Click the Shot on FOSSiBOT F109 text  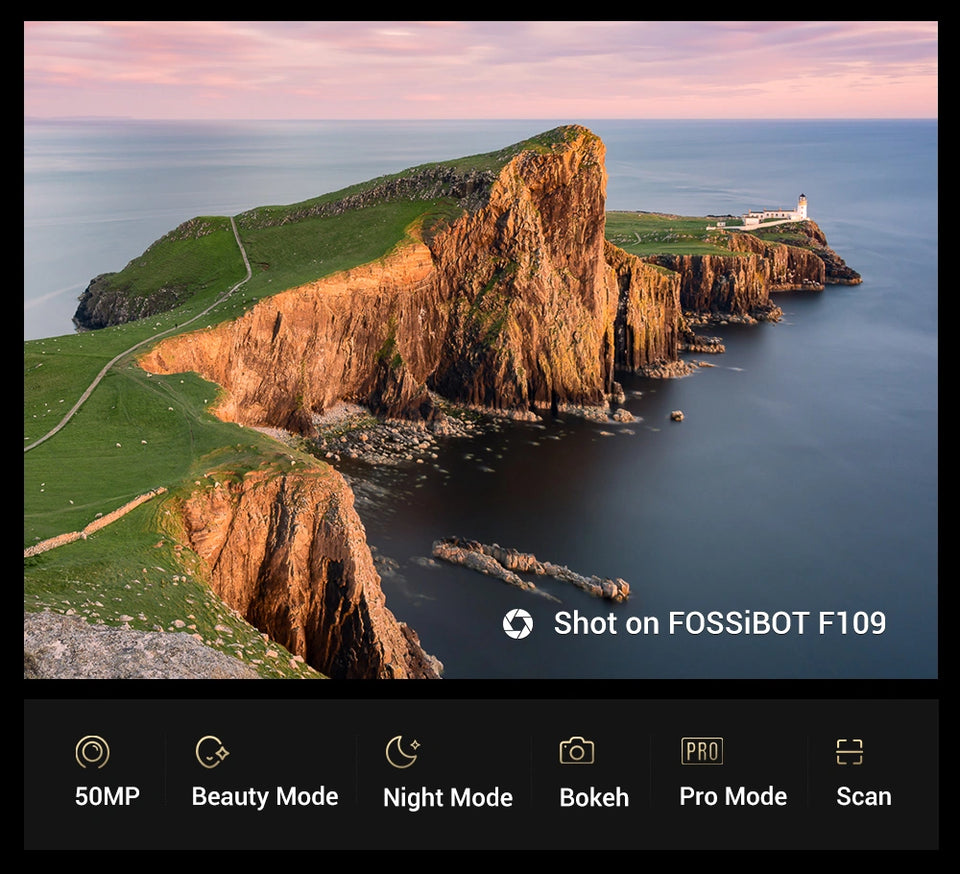(x=719, y=624)
